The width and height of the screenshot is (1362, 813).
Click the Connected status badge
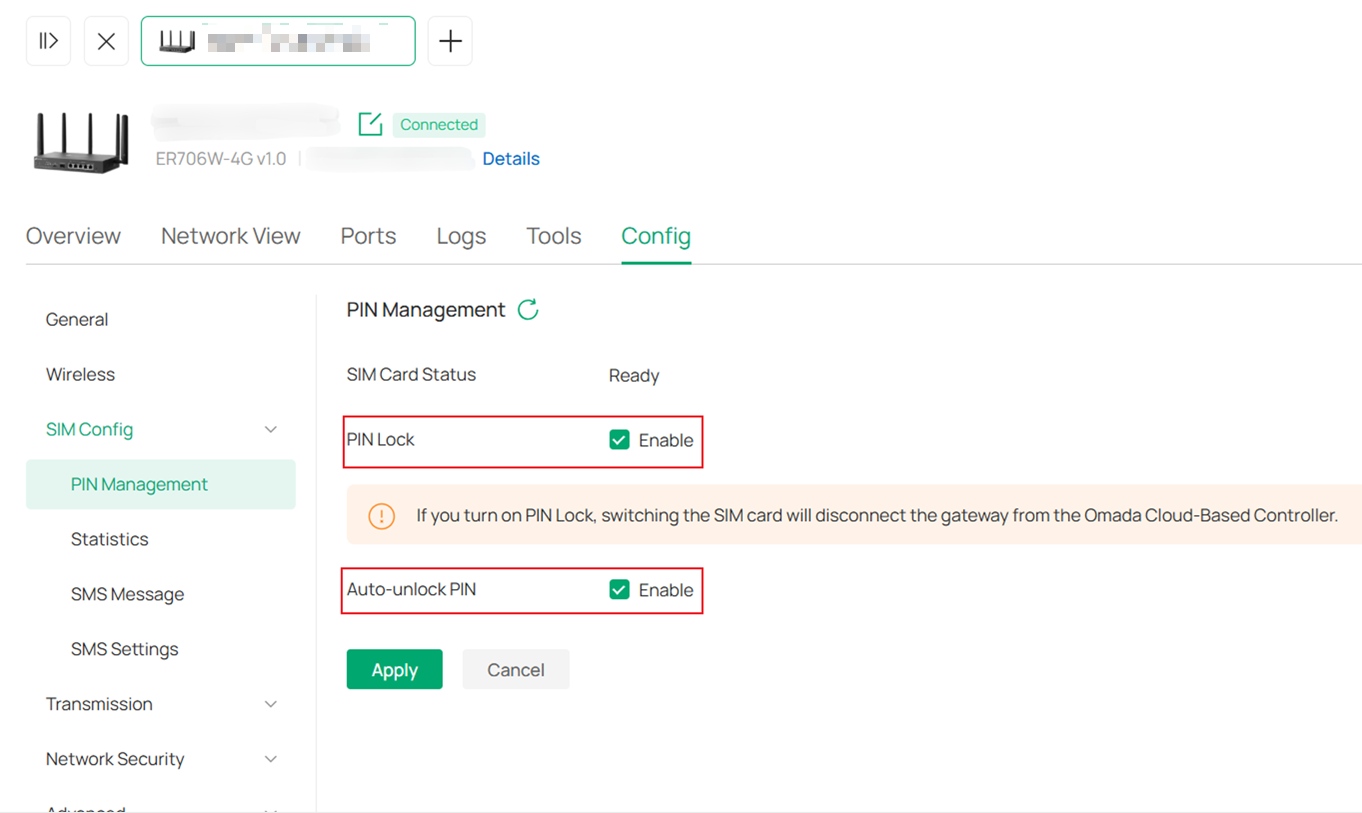439,125
